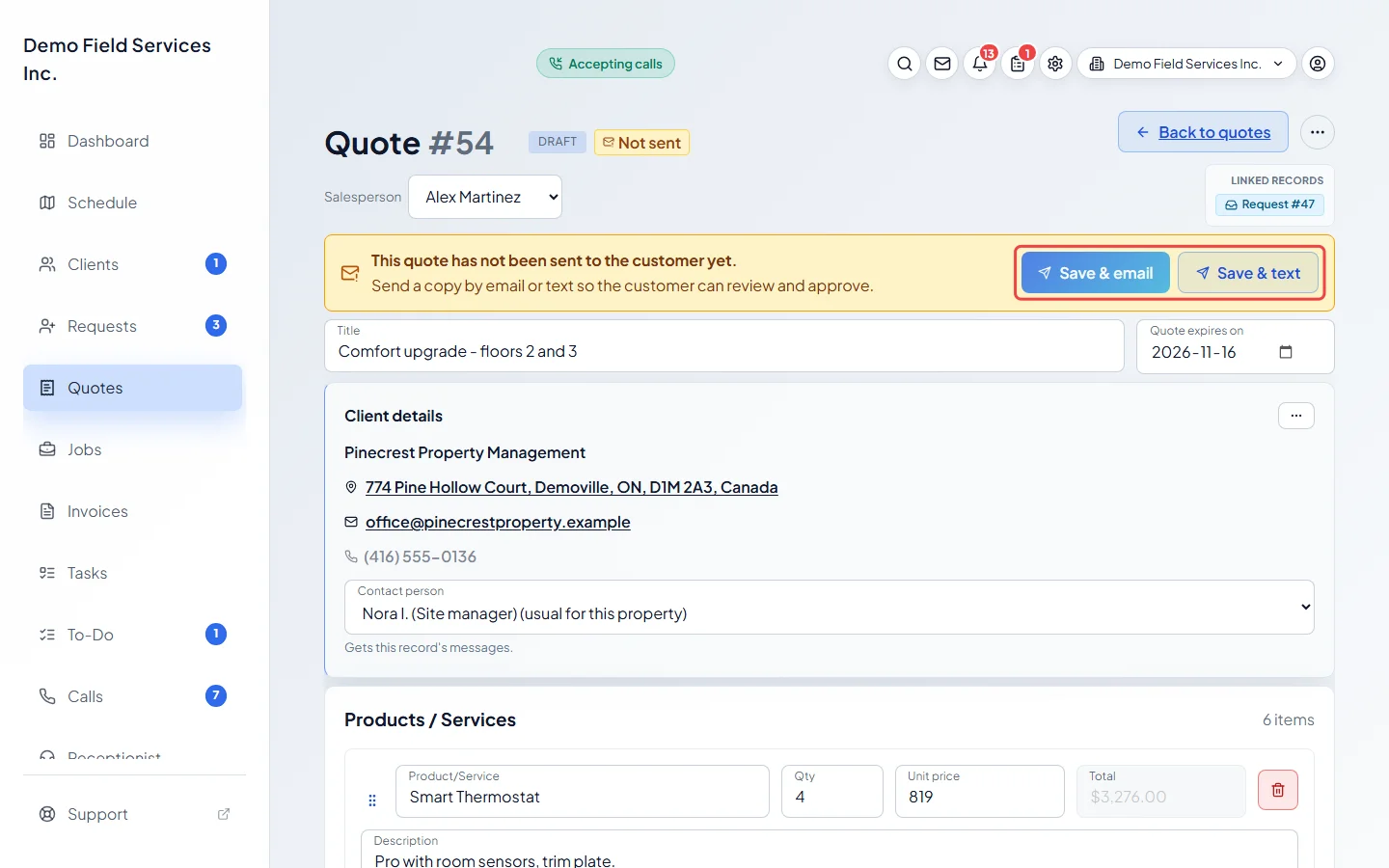Edit the Unit price field showing 819

click(980, 791)
